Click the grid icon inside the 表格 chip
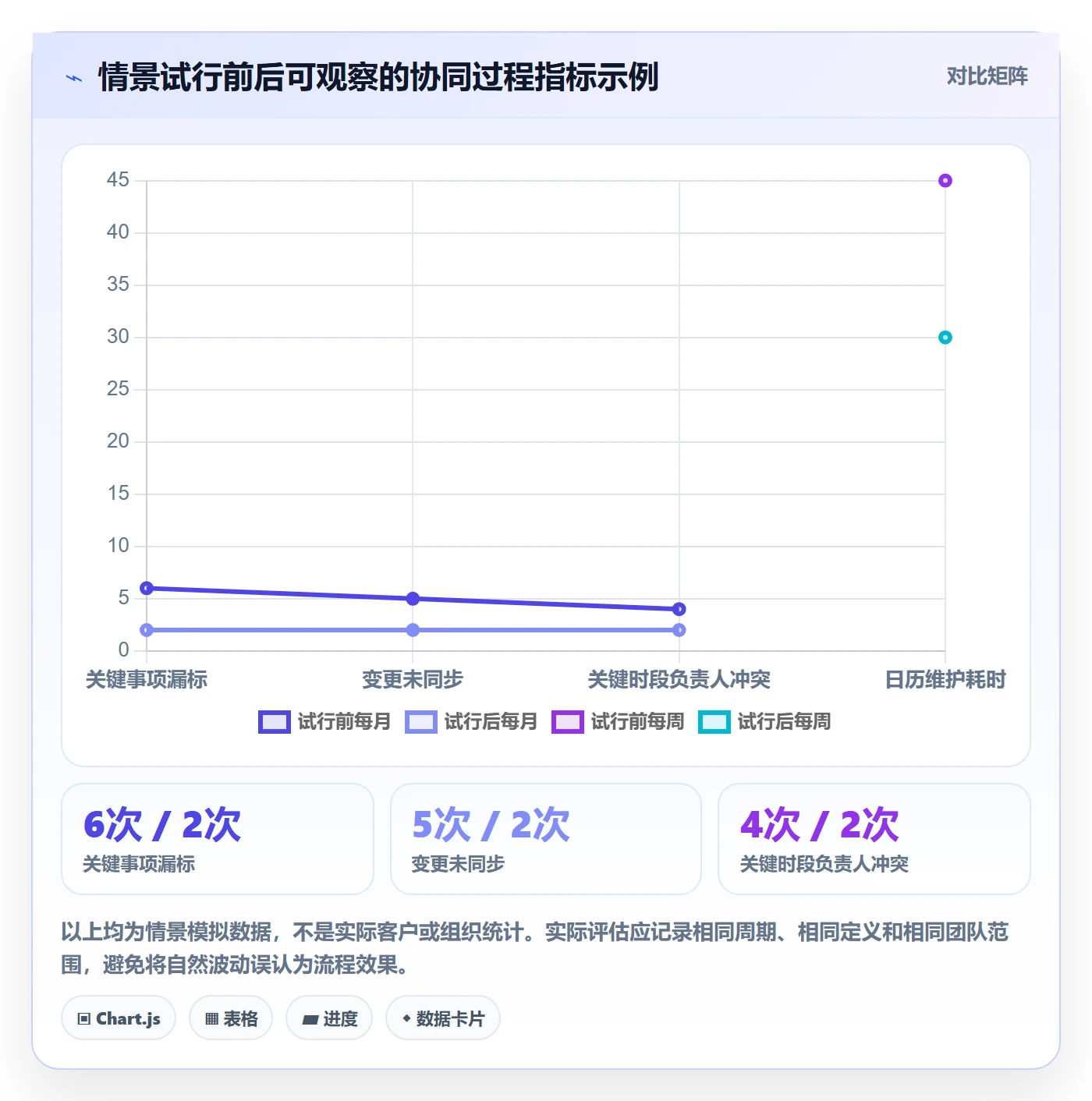1092x1101 pixels. 211,1019
